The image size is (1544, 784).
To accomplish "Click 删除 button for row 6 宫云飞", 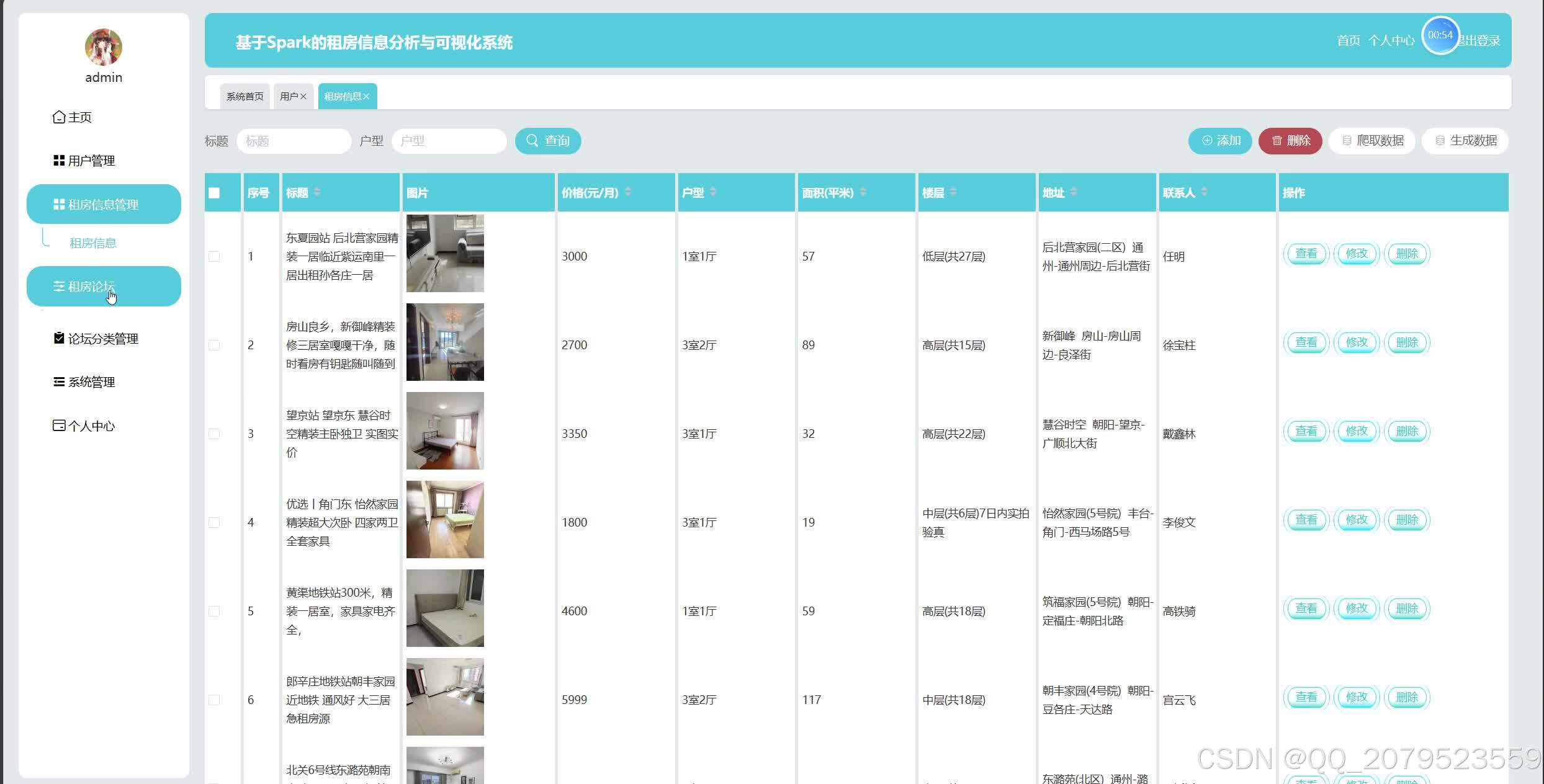I will 1407,697.
